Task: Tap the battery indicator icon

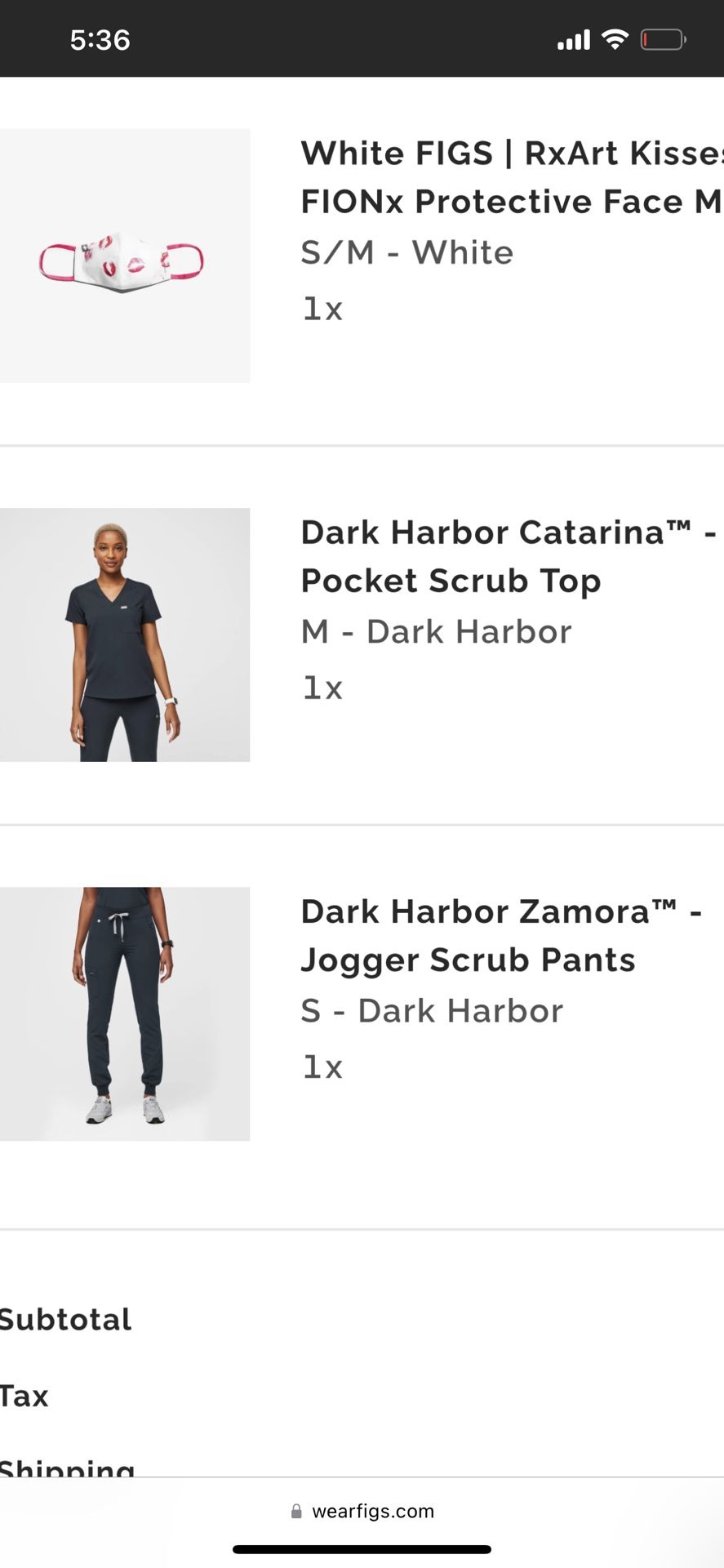Action: point(663,39)
